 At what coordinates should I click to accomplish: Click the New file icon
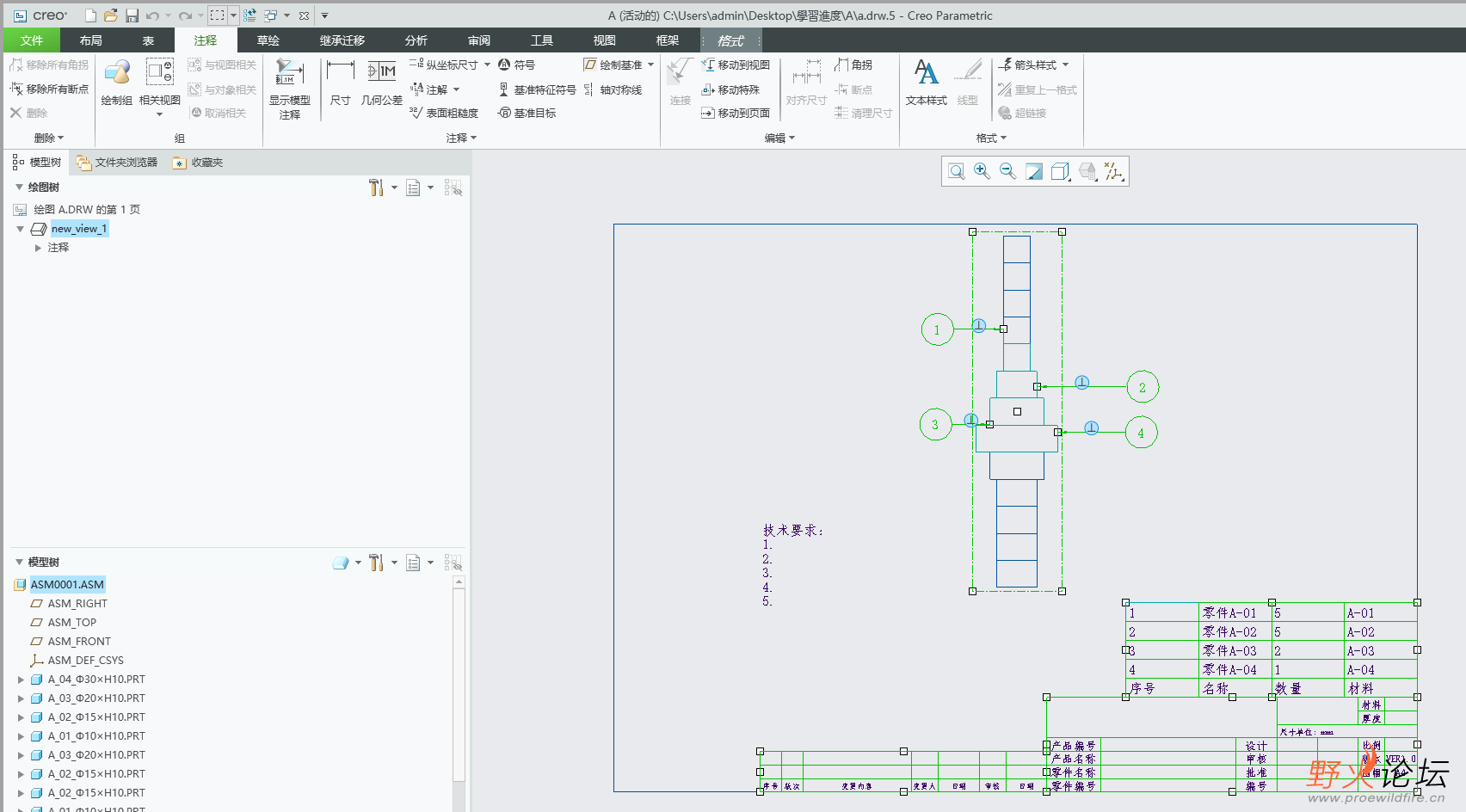coord(90,15)
